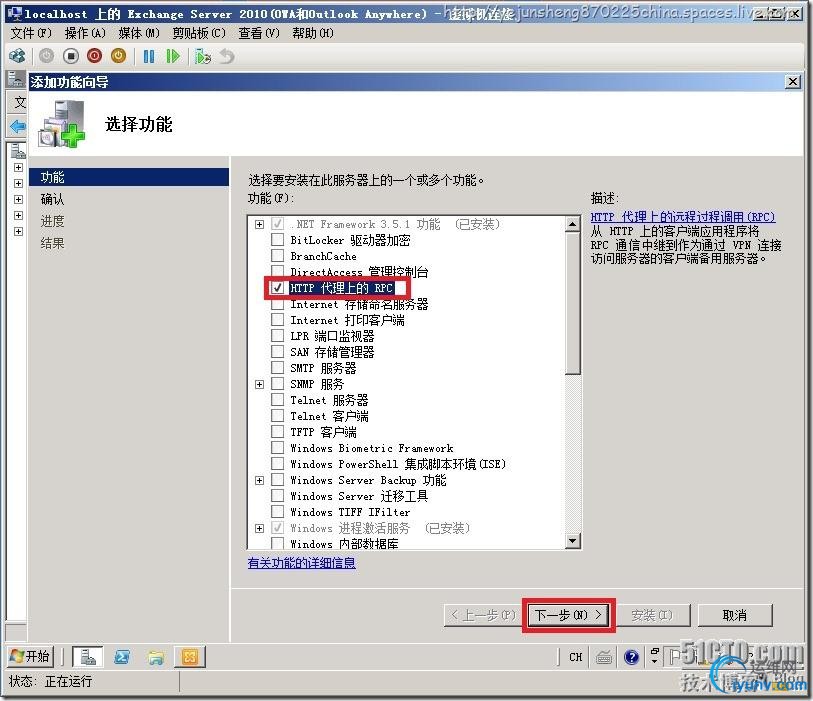Open HTTP 代理上的远程过程调用(RPC) description link

[x=683, y=217]
